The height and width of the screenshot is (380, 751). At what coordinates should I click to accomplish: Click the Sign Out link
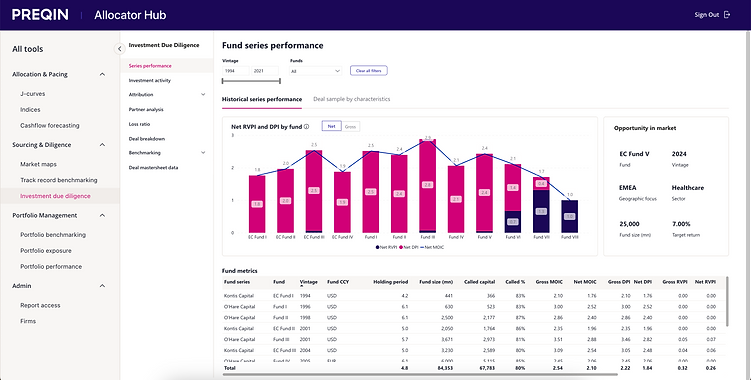point(707,15)
